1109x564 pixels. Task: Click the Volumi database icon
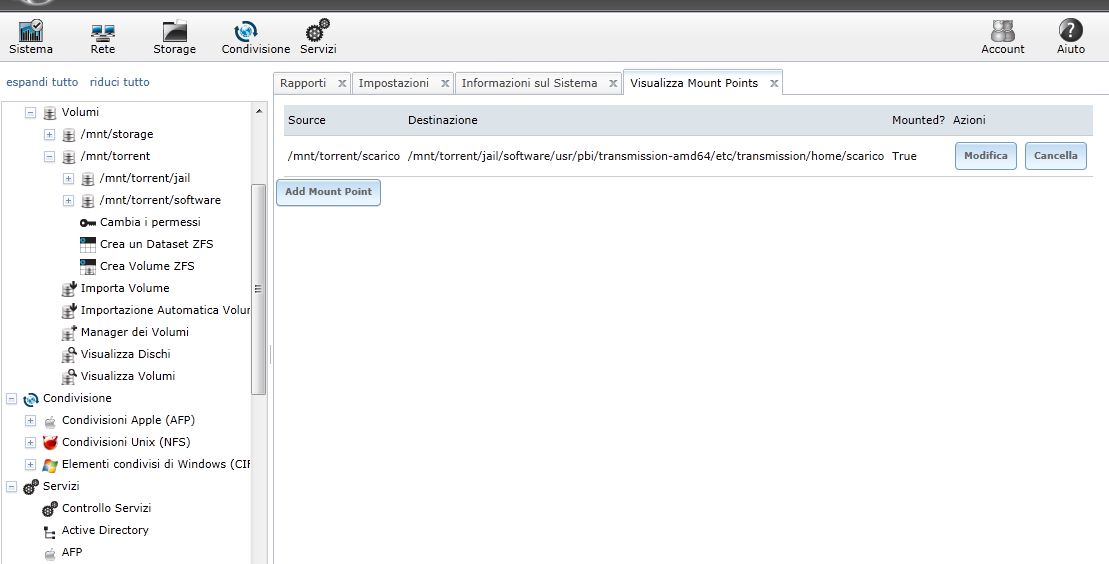[x=50, y=113]
